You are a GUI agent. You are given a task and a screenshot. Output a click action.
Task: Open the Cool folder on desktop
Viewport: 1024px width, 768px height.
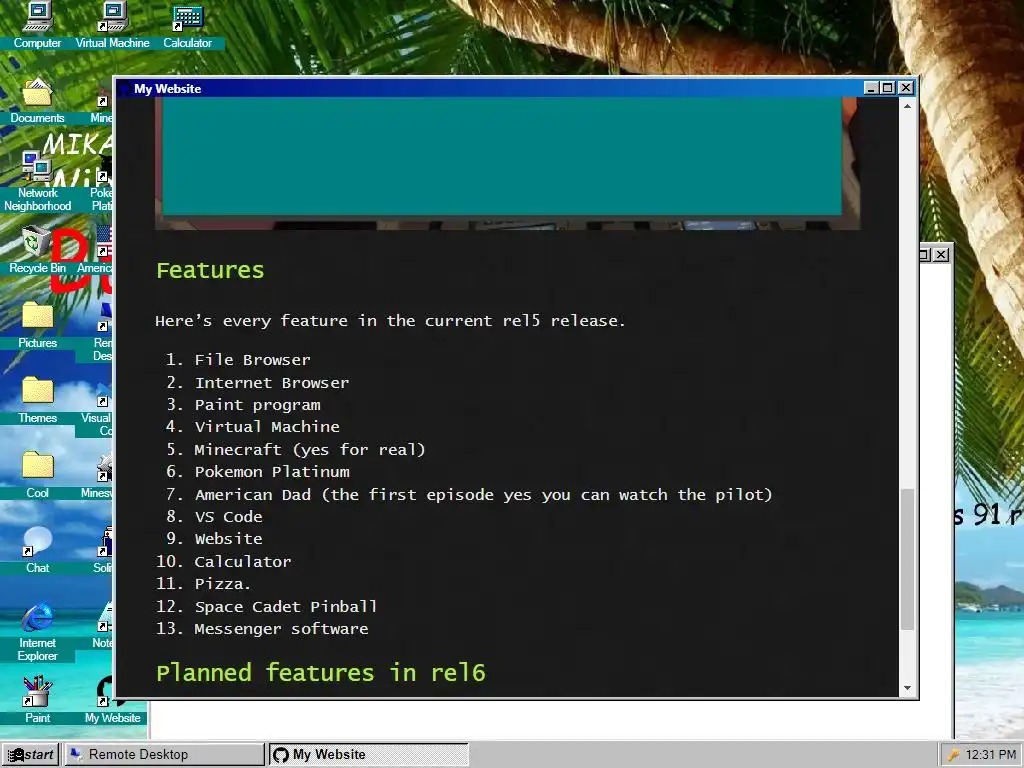(x=37, y=475)
